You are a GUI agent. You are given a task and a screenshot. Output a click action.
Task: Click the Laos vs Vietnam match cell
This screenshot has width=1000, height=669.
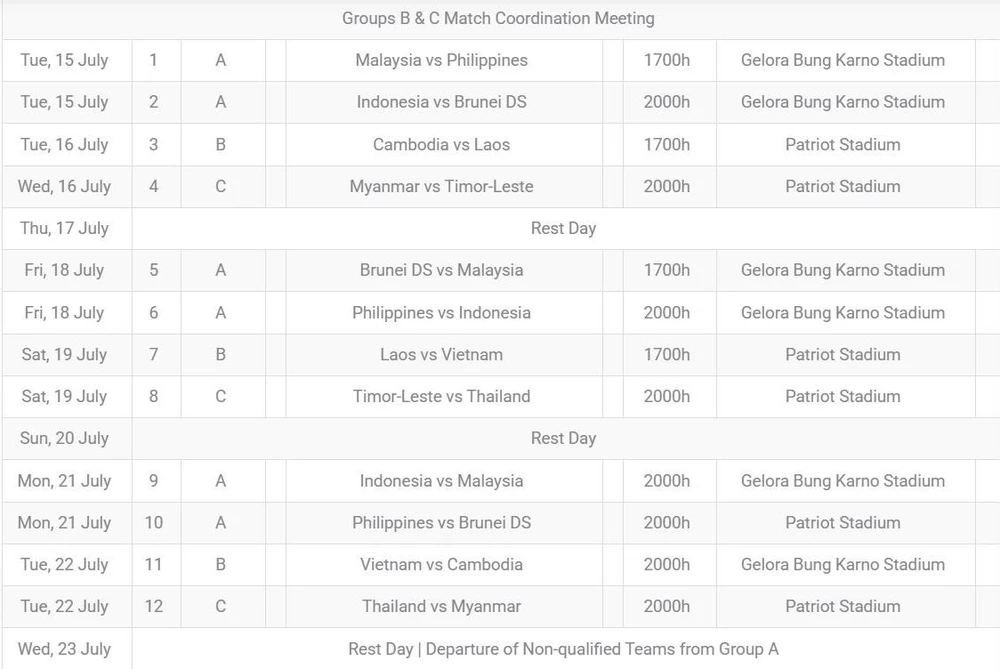pyautogui.click(x=441, y=354)
